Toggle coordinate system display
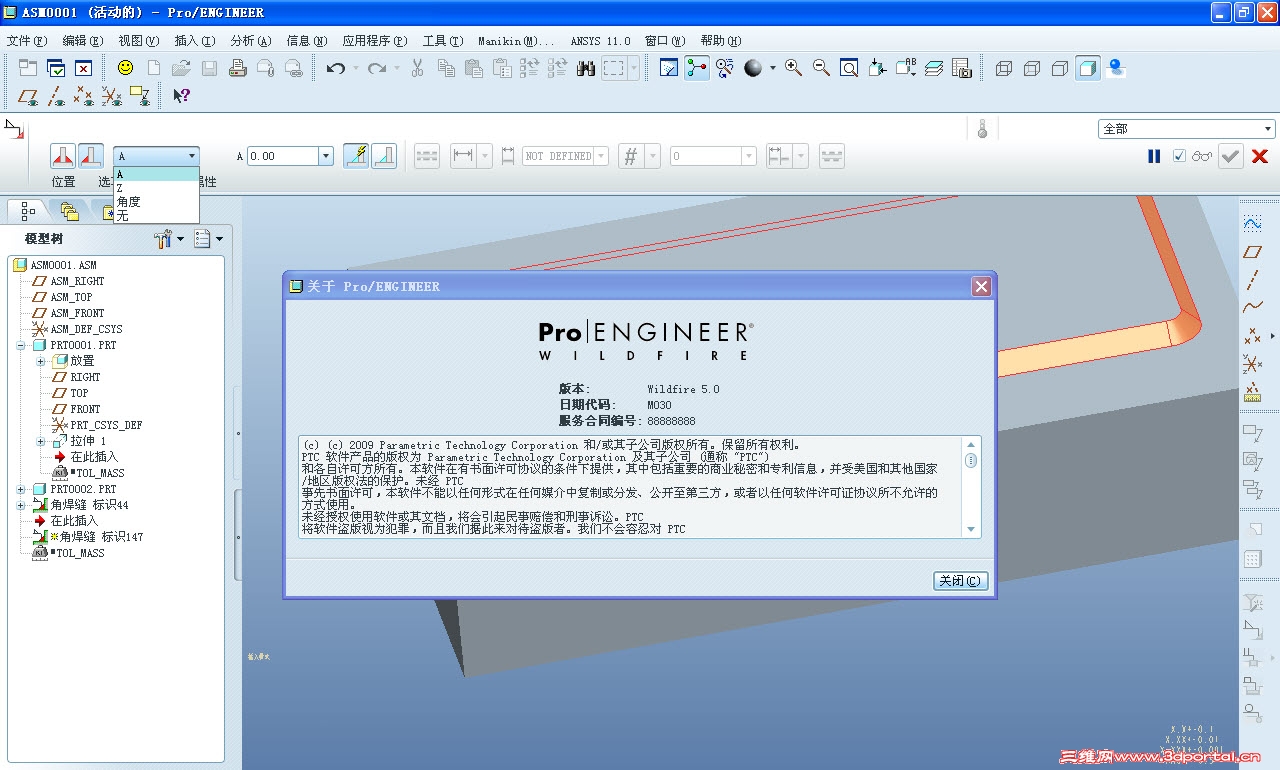This screenshot has height=770, width=1280. coord(112,96)
